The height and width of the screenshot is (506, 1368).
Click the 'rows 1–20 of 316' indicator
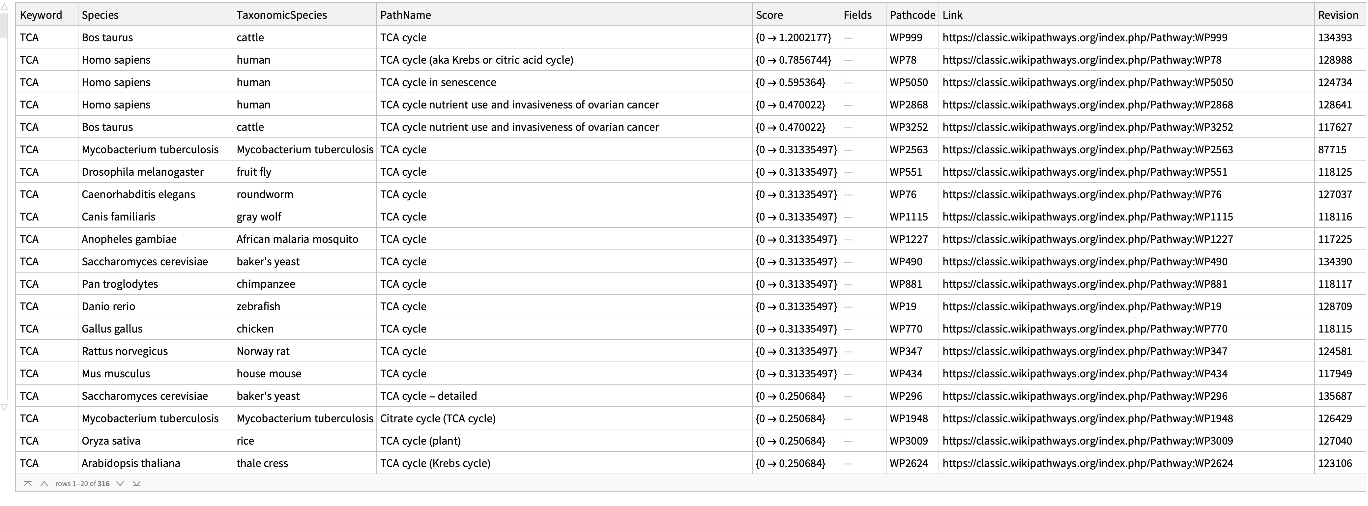click(x=82, y=483)
